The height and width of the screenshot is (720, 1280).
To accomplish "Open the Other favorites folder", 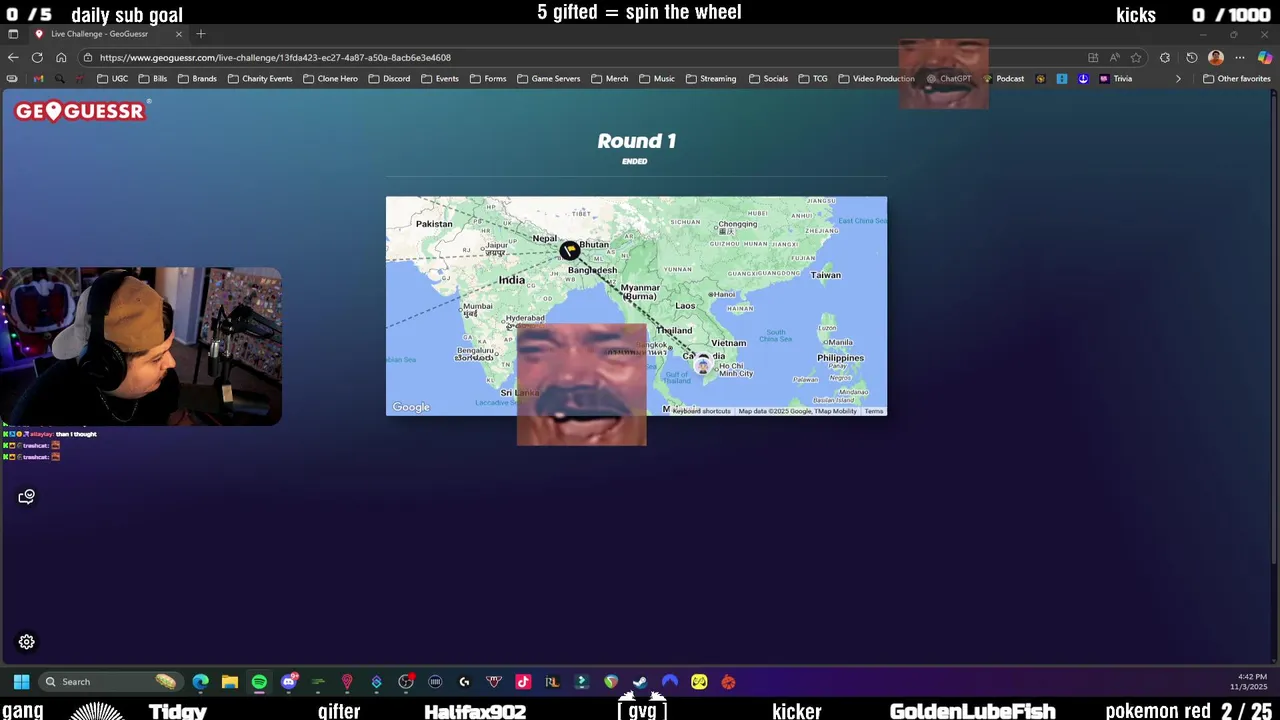I will point(1237,79).
